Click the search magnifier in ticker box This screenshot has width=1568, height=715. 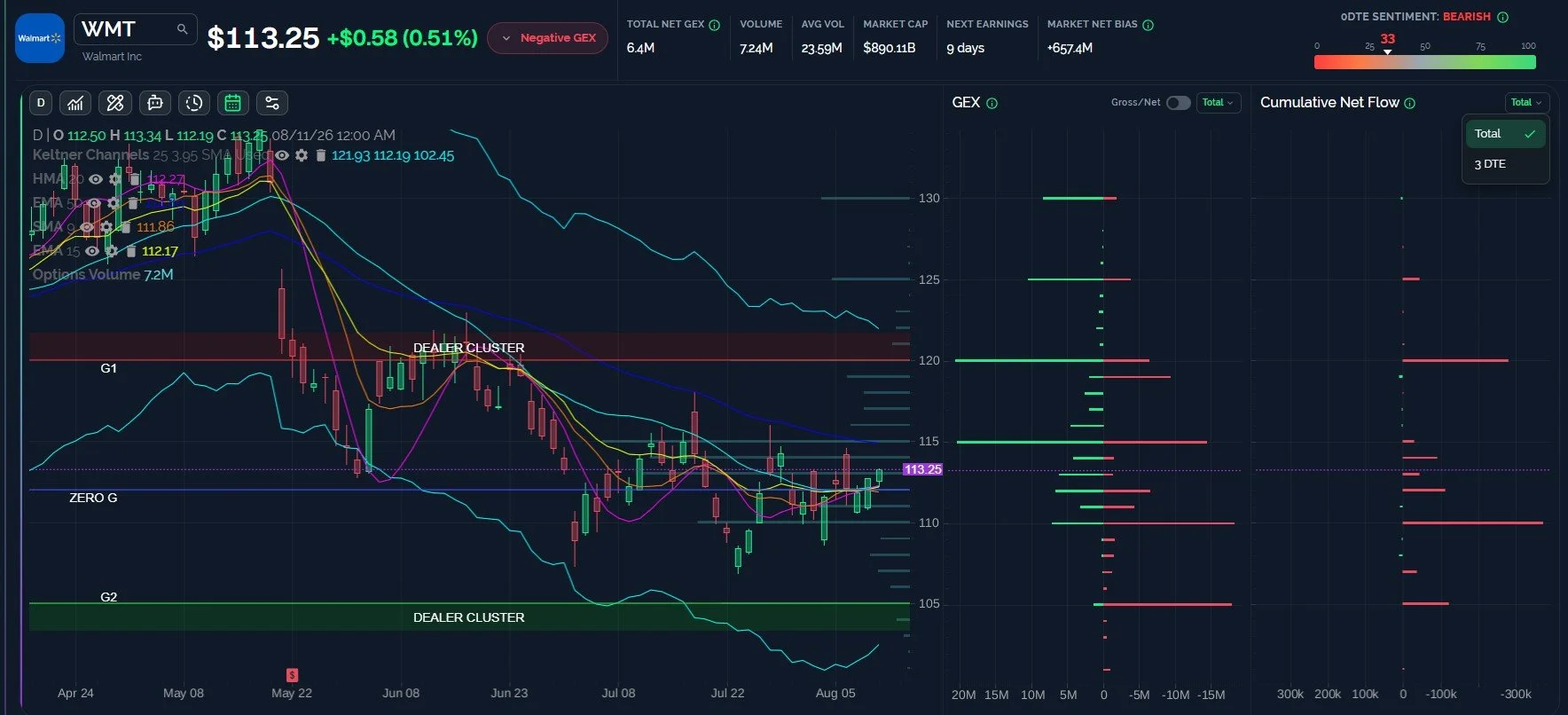[182, 29]
